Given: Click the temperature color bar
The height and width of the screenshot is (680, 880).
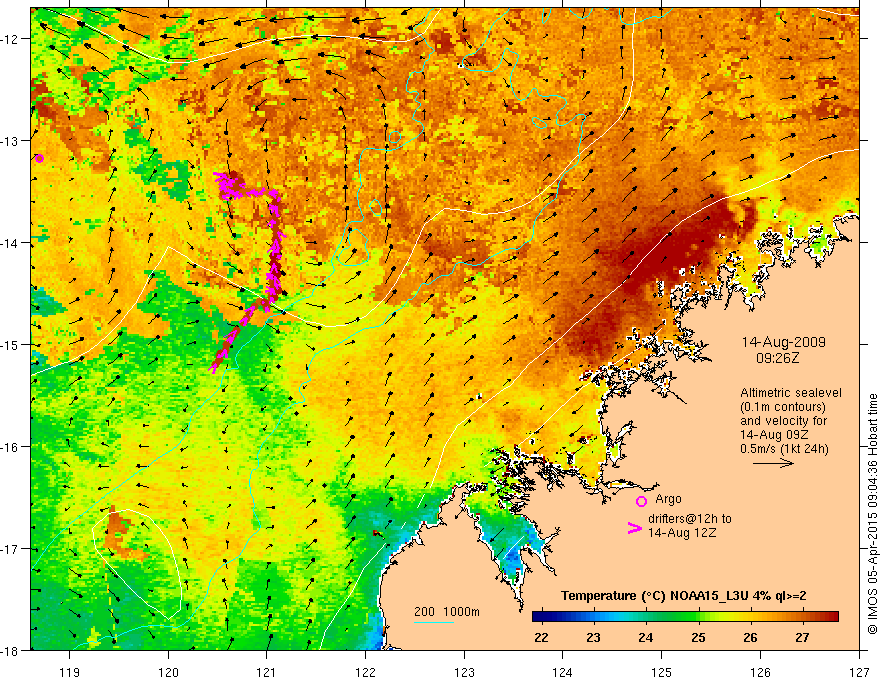Looking at the screenshot, I should (x=685, y=617).
